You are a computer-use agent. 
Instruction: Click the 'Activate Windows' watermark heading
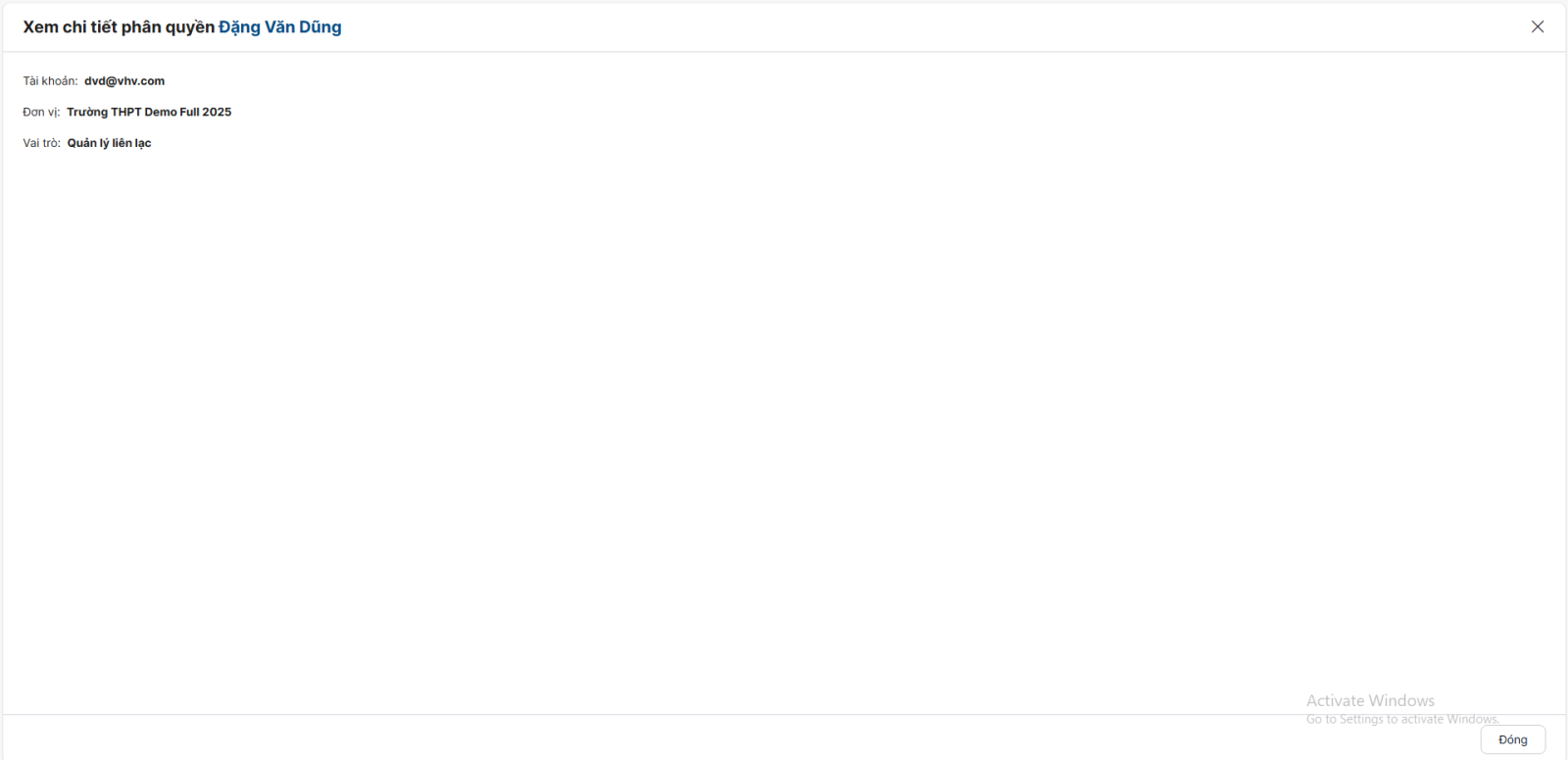click(x=1370, y=700)
